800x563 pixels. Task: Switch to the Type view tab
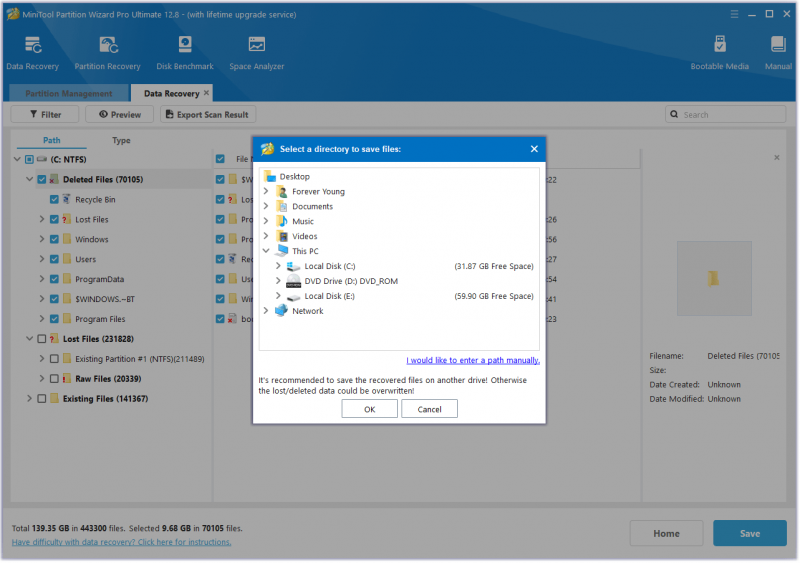(x=121, y=140)
